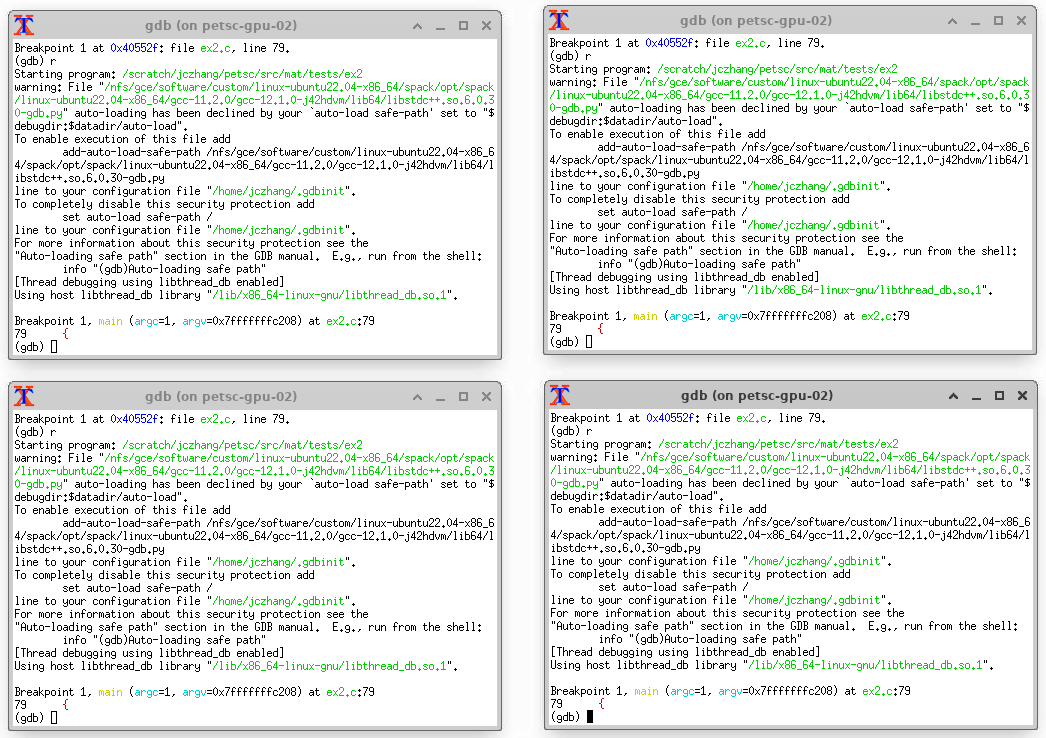The width and height of the screenshot is (1046, 738).
Task: Click the X icon in top-left gdb window
Action: tap(24, 25)
